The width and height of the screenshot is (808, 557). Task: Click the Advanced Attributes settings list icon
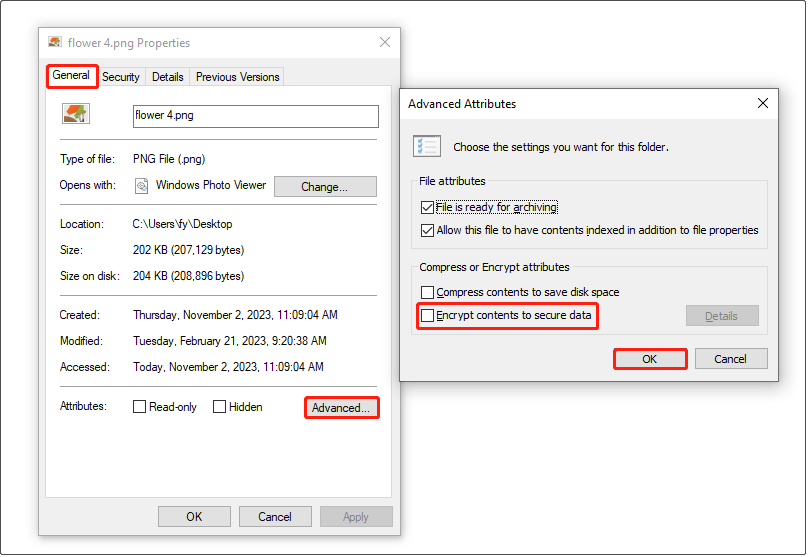pyautogui.click(x=427, y=146)
